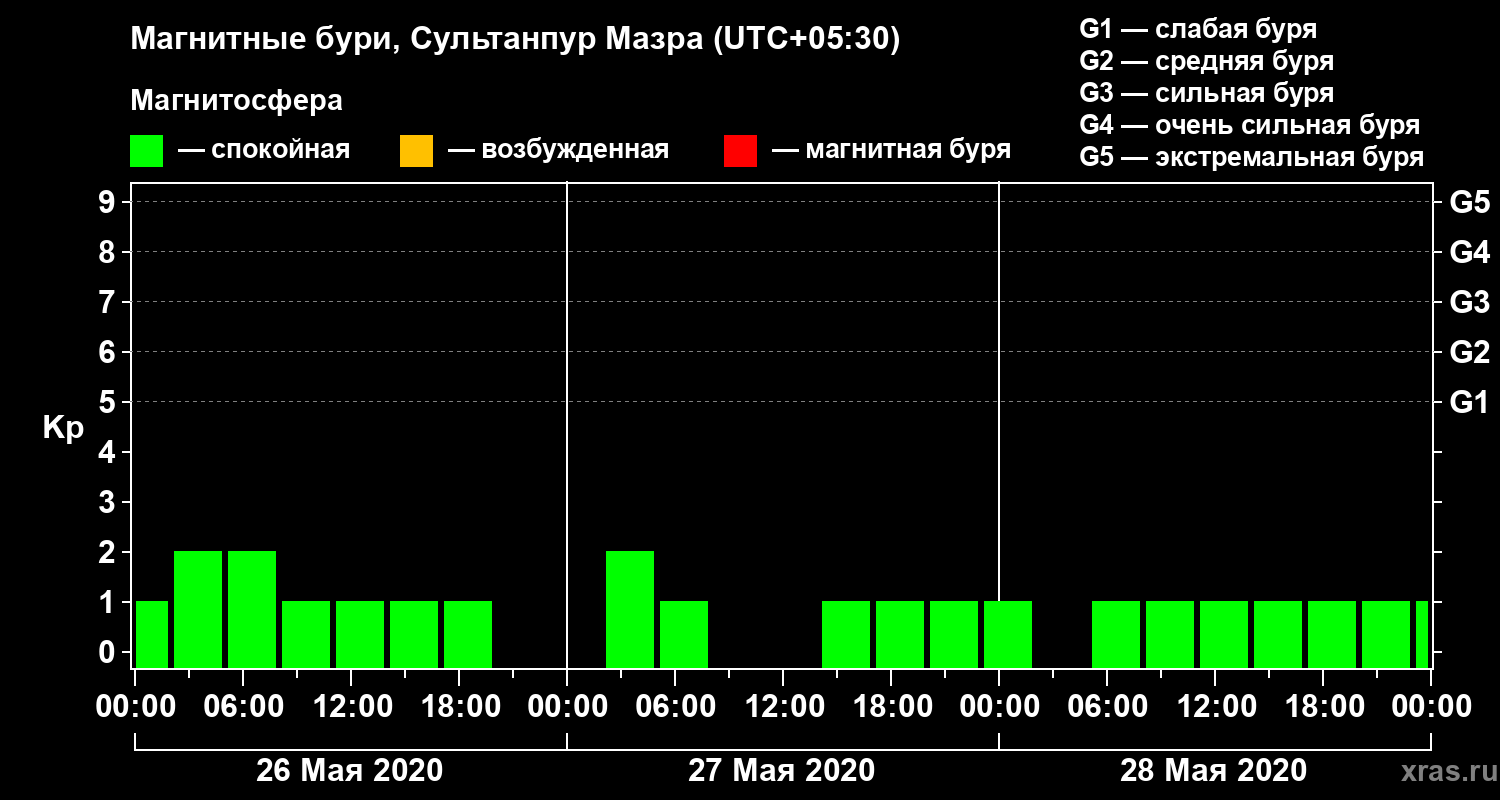Click the red 'магнитная буря' legend swatch
Screen dimensions: 1500x800
coord(740,151)
